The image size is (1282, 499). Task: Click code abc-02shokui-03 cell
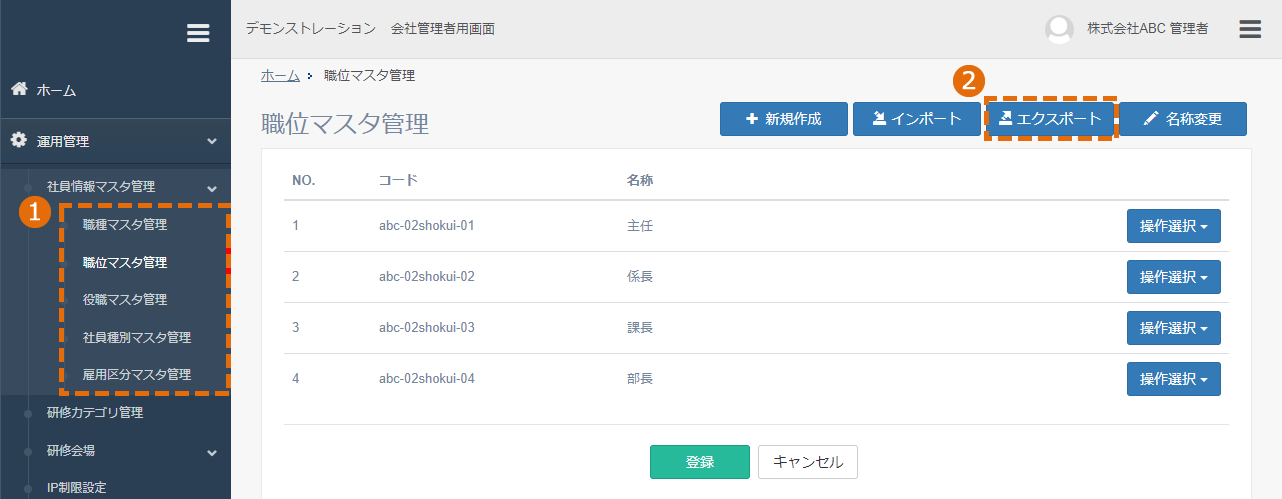pyautogui.click(x=427, y=328)
